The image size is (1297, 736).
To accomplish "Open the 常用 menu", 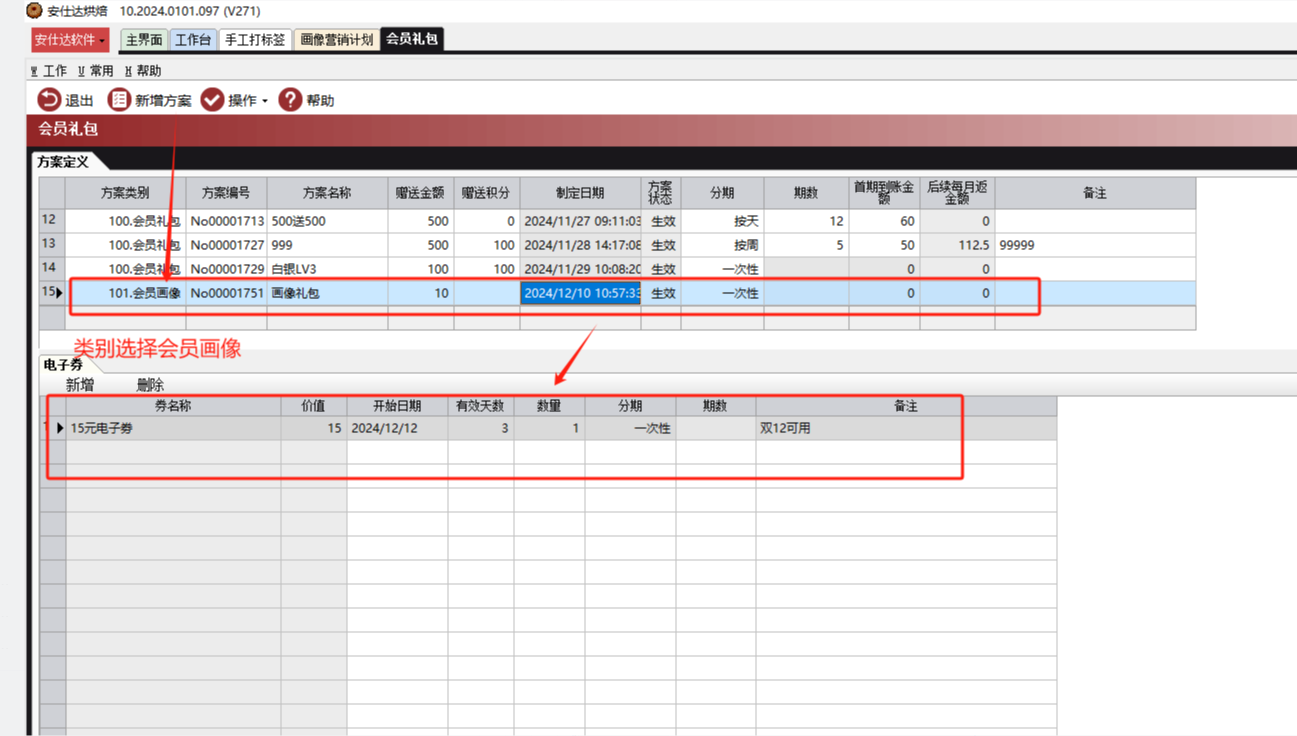I will point(96,71).
